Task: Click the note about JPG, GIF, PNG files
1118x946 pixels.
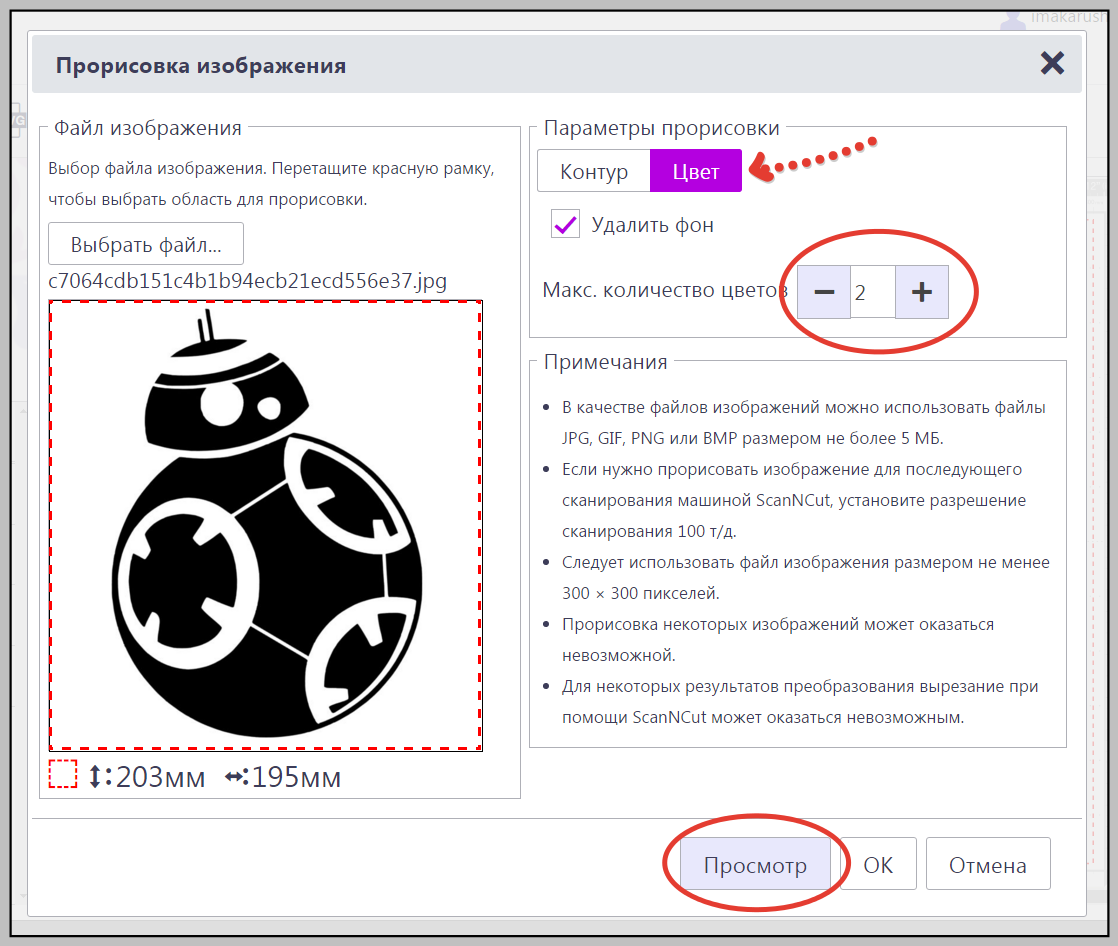Action: pos(804,422)
